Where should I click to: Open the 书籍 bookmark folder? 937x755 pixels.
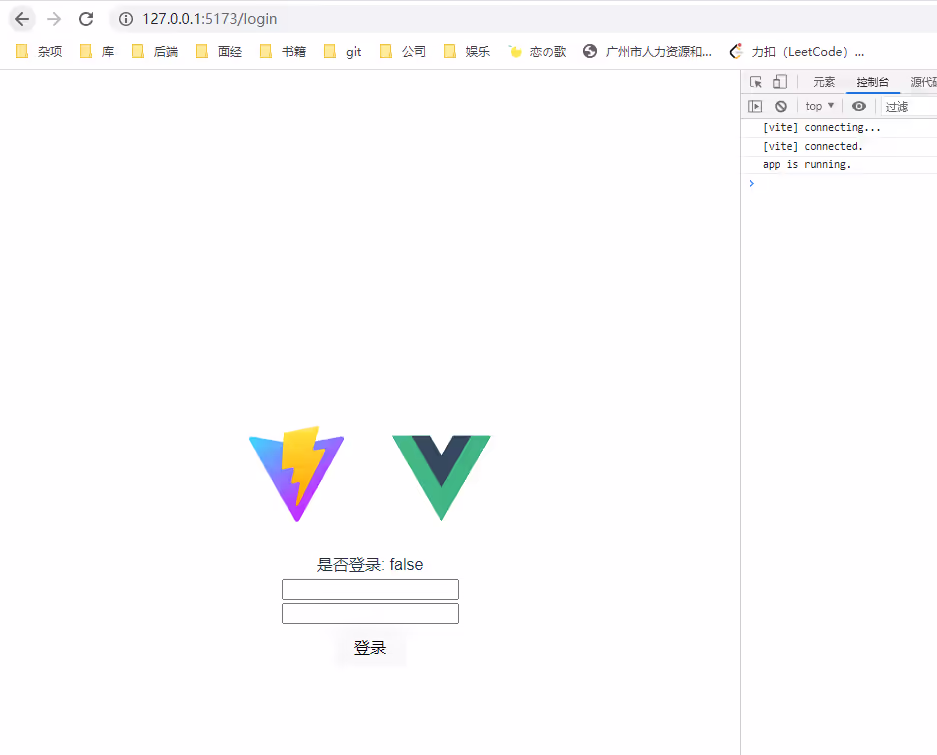pos(283,51)
